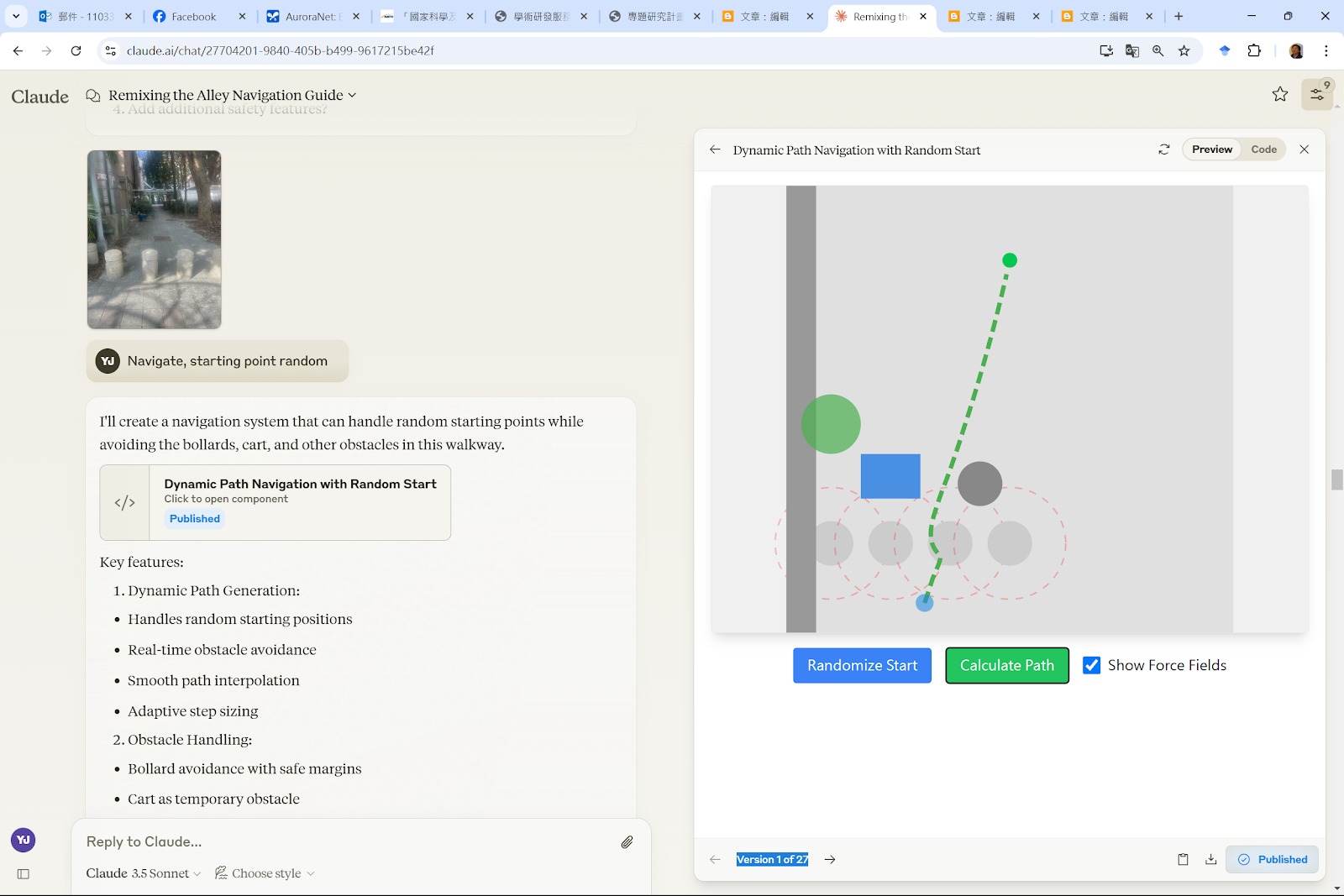Open Dynamic Path Navigation component card
This screenshot has height=896, width=1344.
pos(276,502)
